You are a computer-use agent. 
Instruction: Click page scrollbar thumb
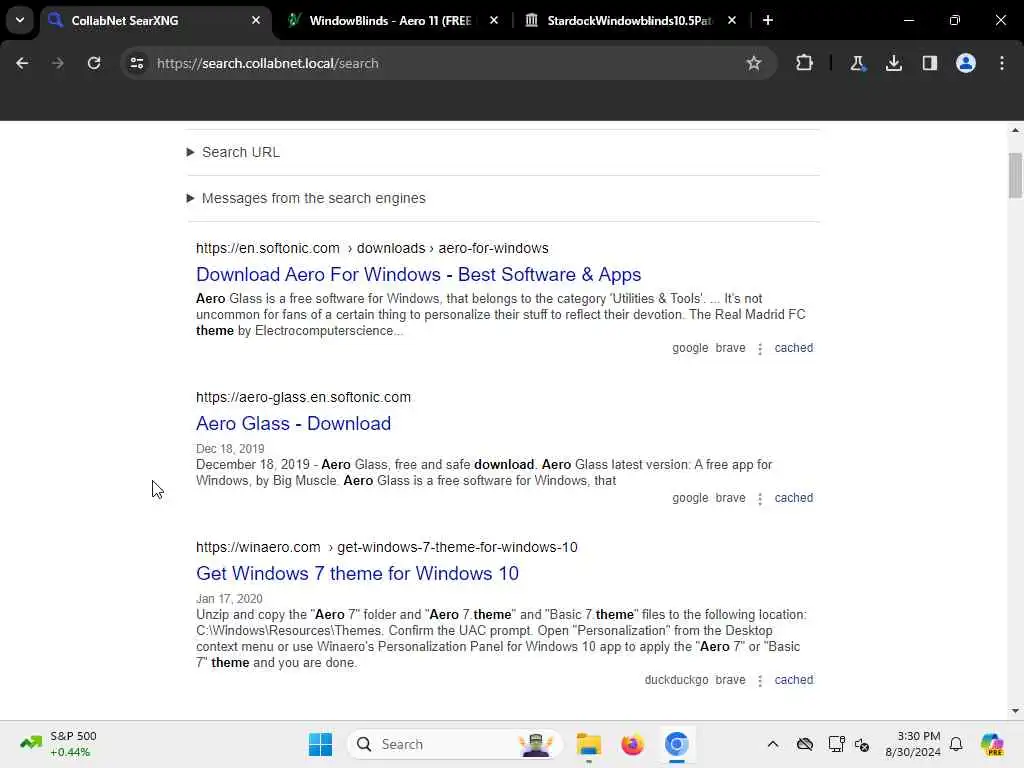(x=1014, y=175)
